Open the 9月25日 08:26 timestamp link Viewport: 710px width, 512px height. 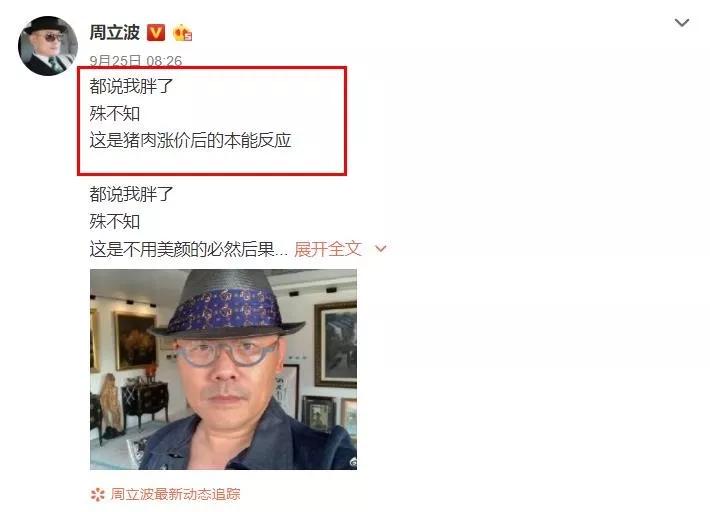pyautogui.click(x=135, y=61)
